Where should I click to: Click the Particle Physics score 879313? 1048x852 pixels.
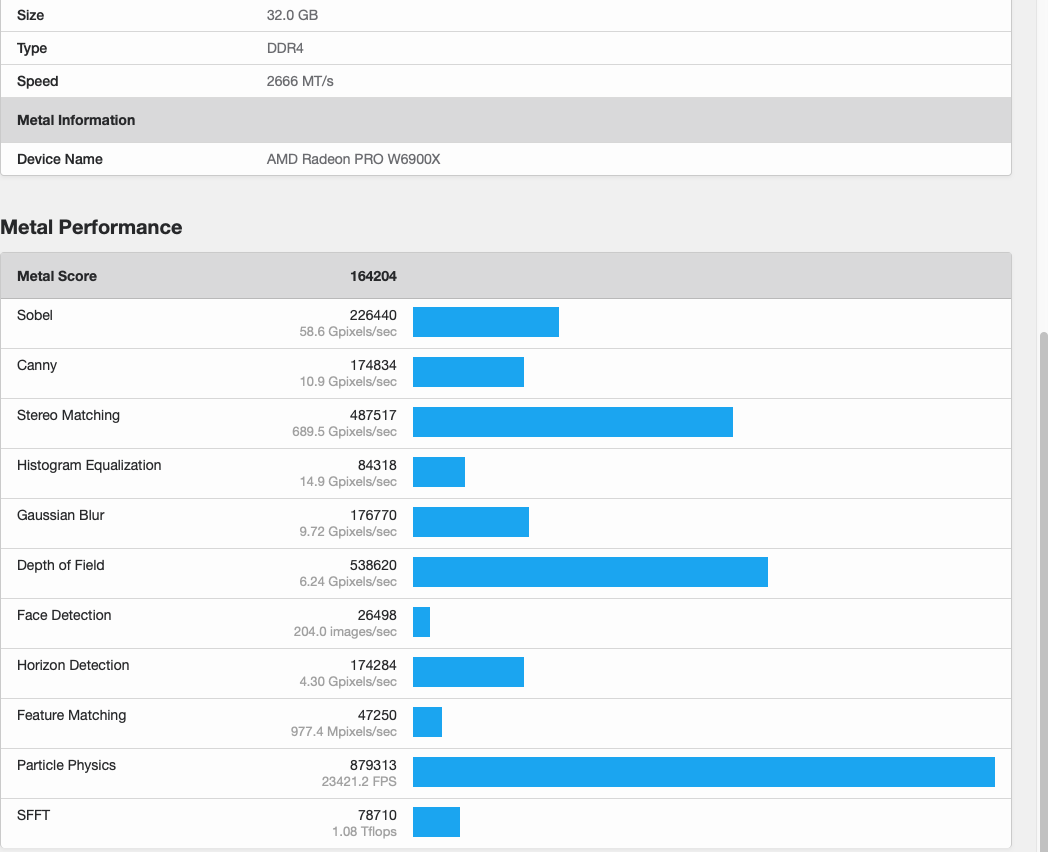click(x=373, y=766)
